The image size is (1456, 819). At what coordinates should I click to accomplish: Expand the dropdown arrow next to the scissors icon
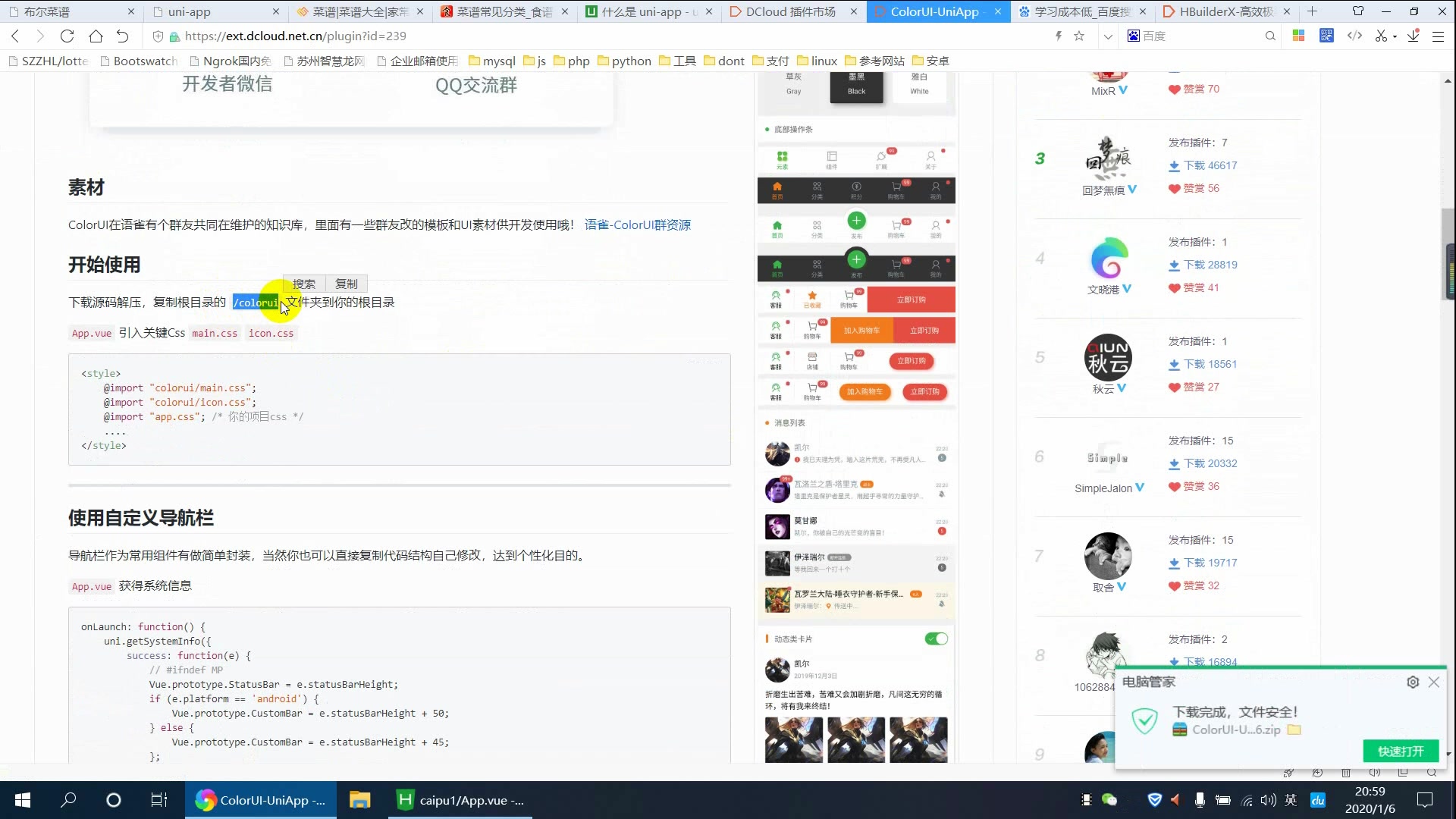[1394, 36]
